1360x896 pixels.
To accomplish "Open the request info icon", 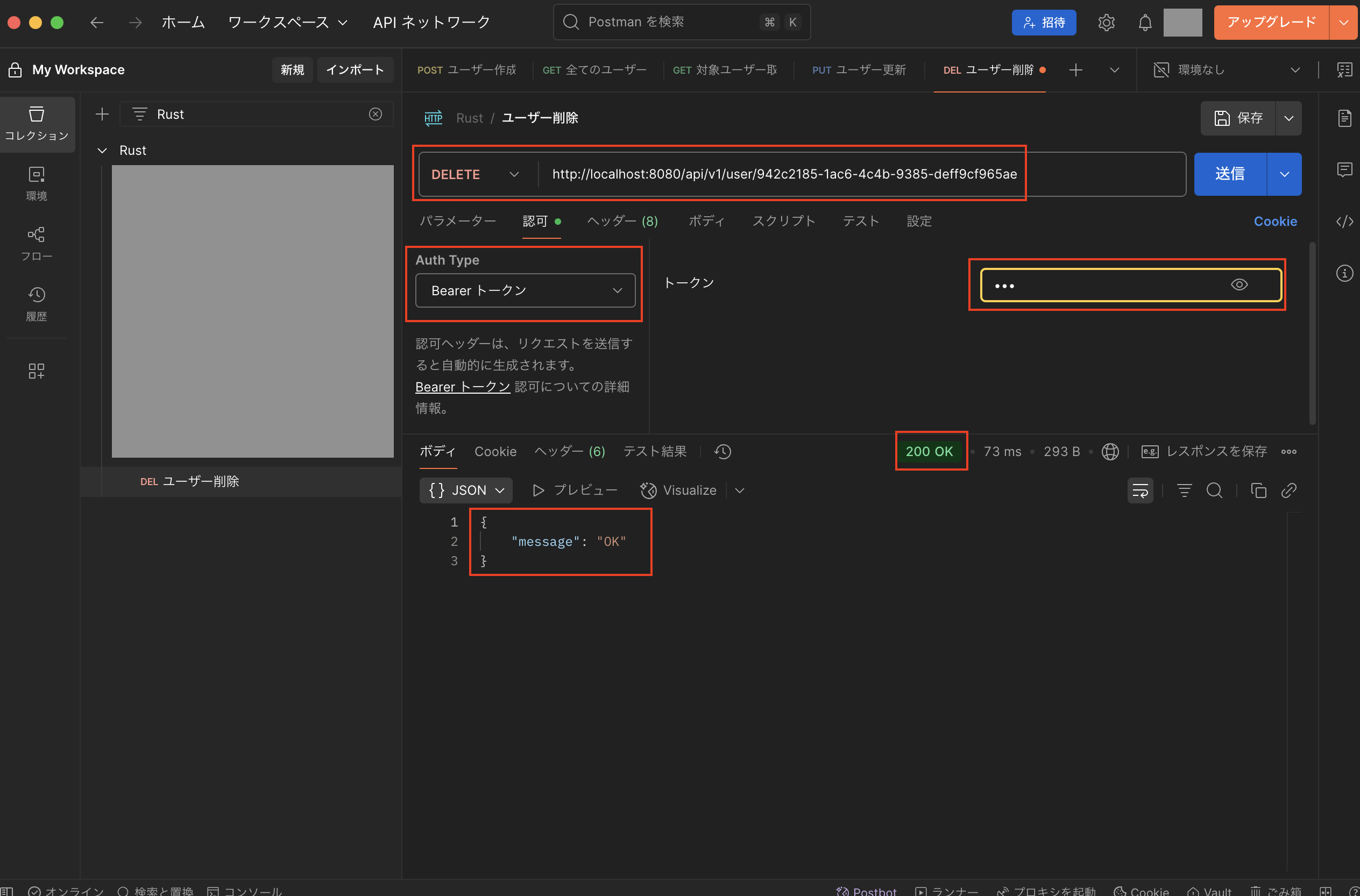I will (x=1344, y=273).
